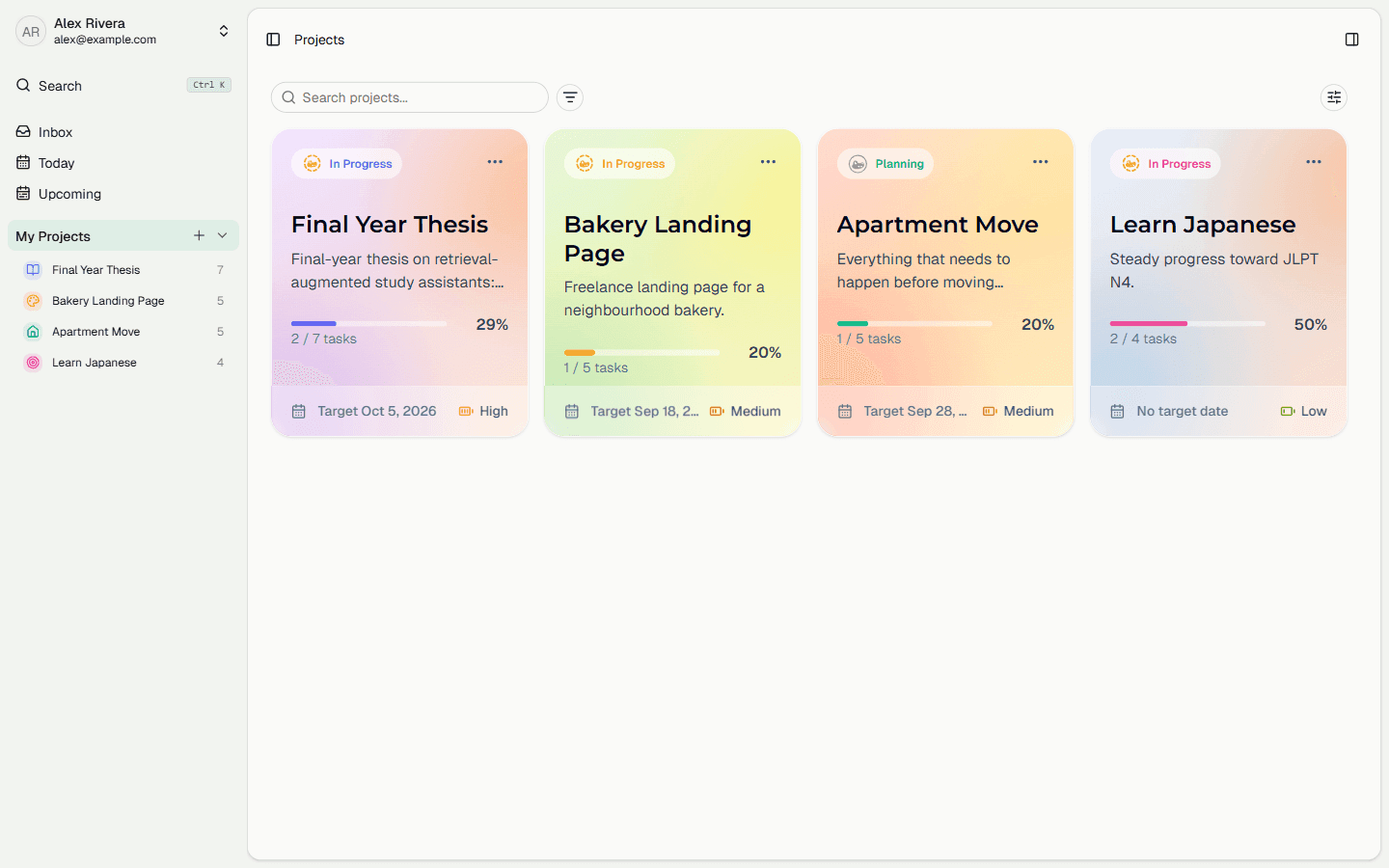Click the High priority icon on Thesis card
The image size is (1389, 868).
point(466,412)
